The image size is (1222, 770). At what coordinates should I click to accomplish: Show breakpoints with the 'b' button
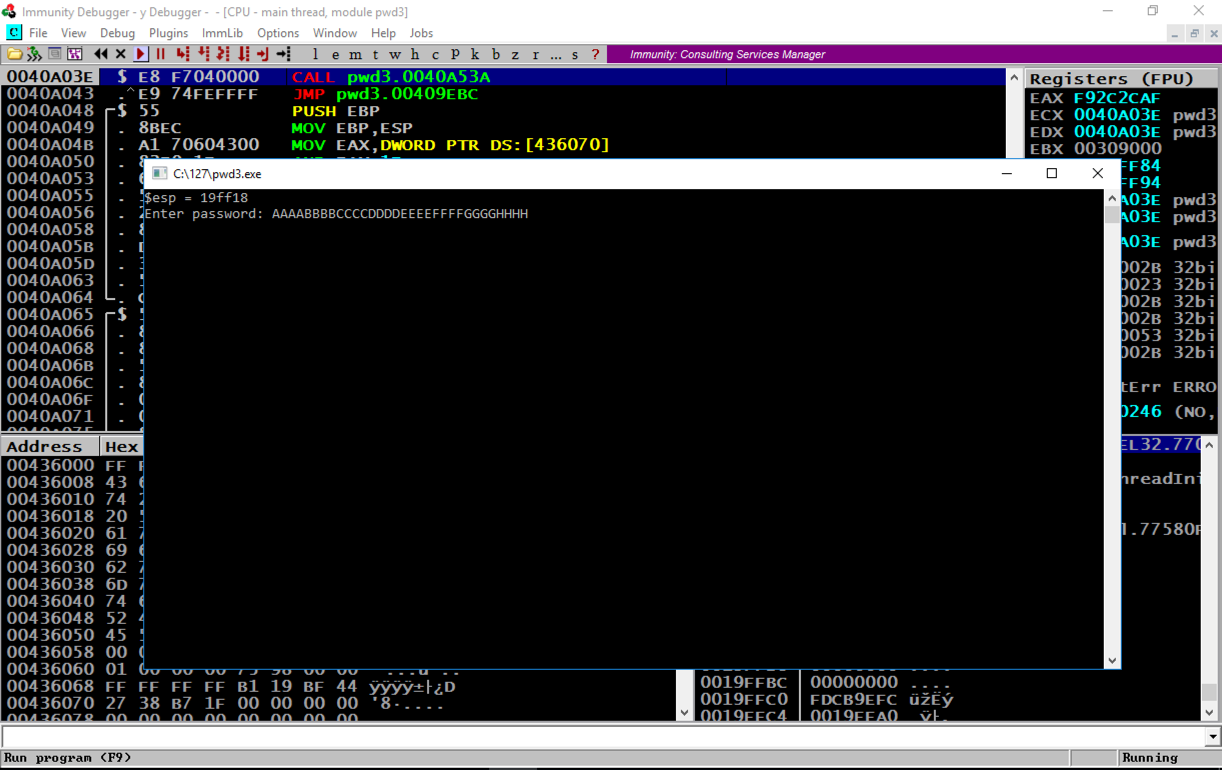pos(495,54)
